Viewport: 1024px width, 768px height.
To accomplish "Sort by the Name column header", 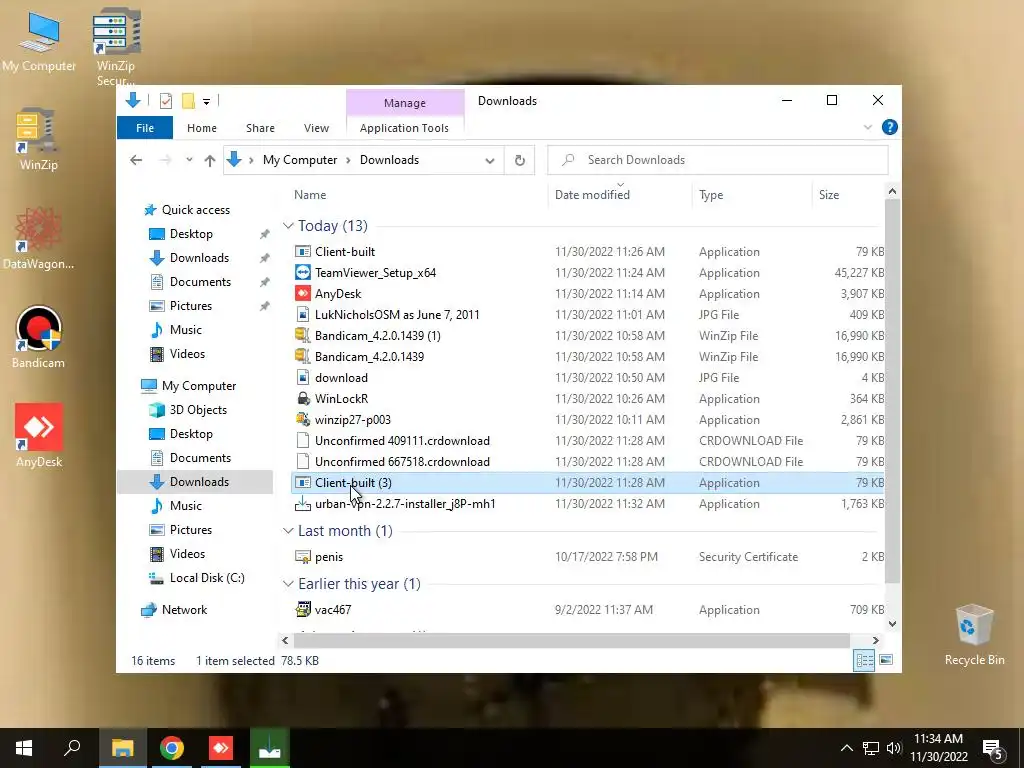I will [418, 195].
